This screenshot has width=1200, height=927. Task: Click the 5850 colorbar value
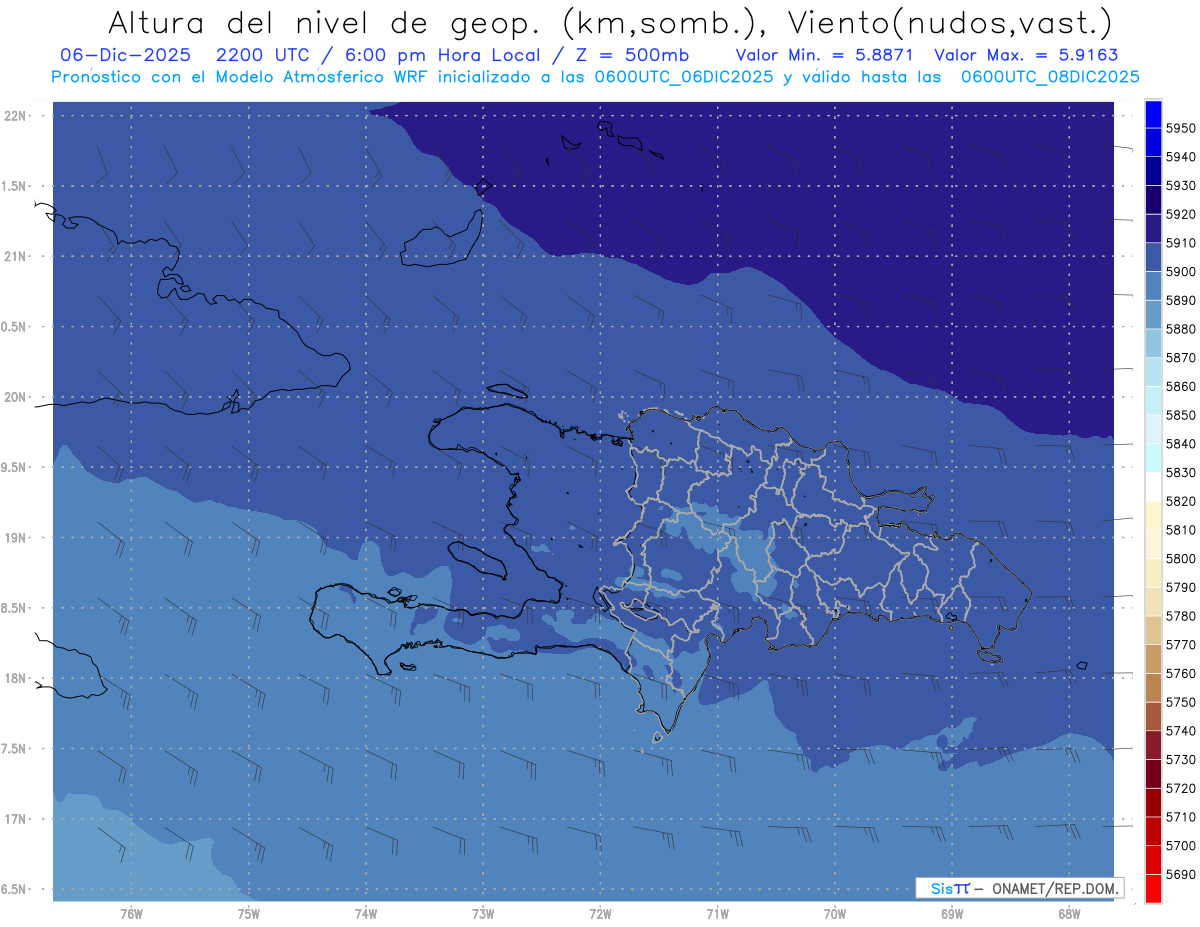coord(1181,415)
